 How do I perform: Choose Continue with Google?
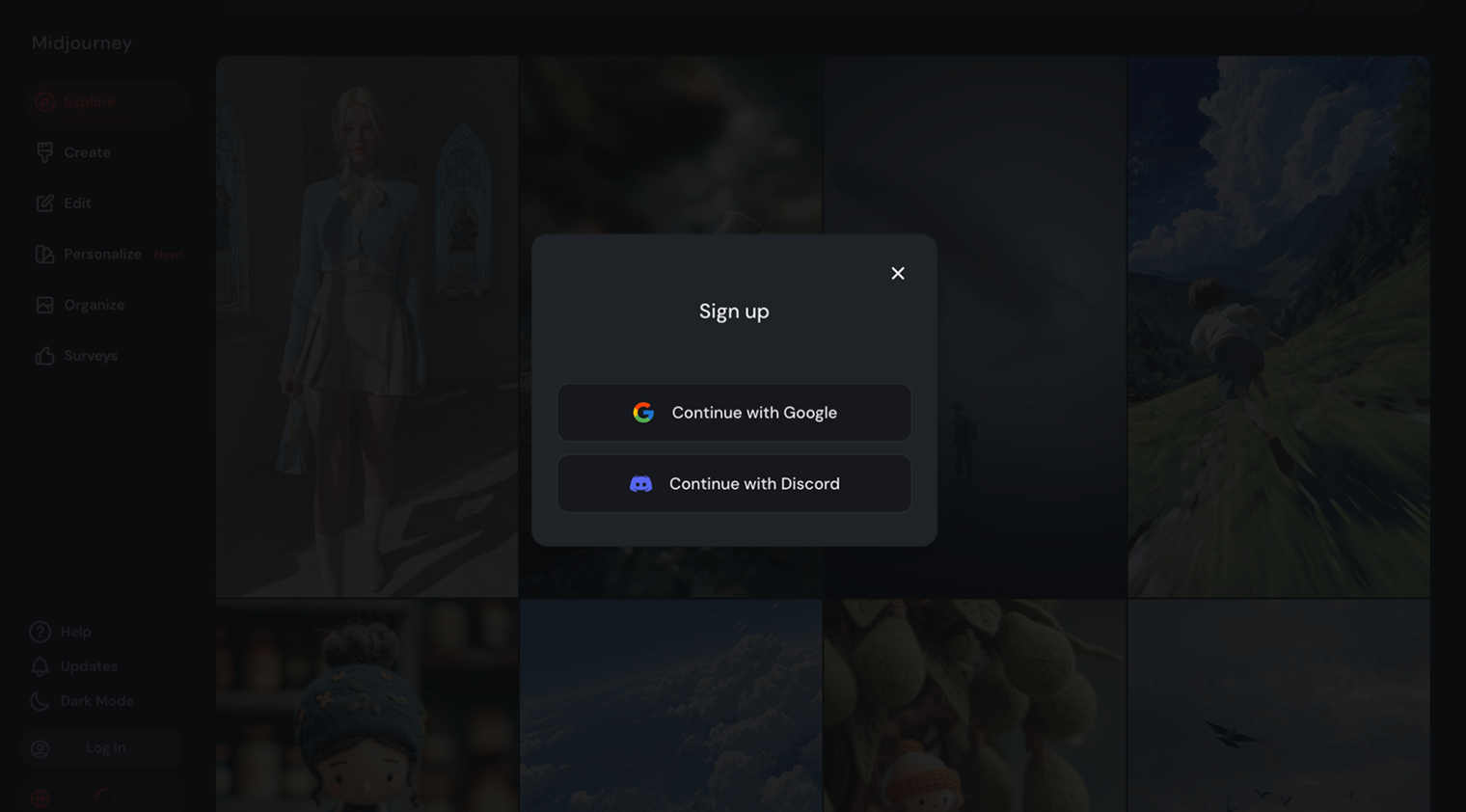[x=734, y=412]
